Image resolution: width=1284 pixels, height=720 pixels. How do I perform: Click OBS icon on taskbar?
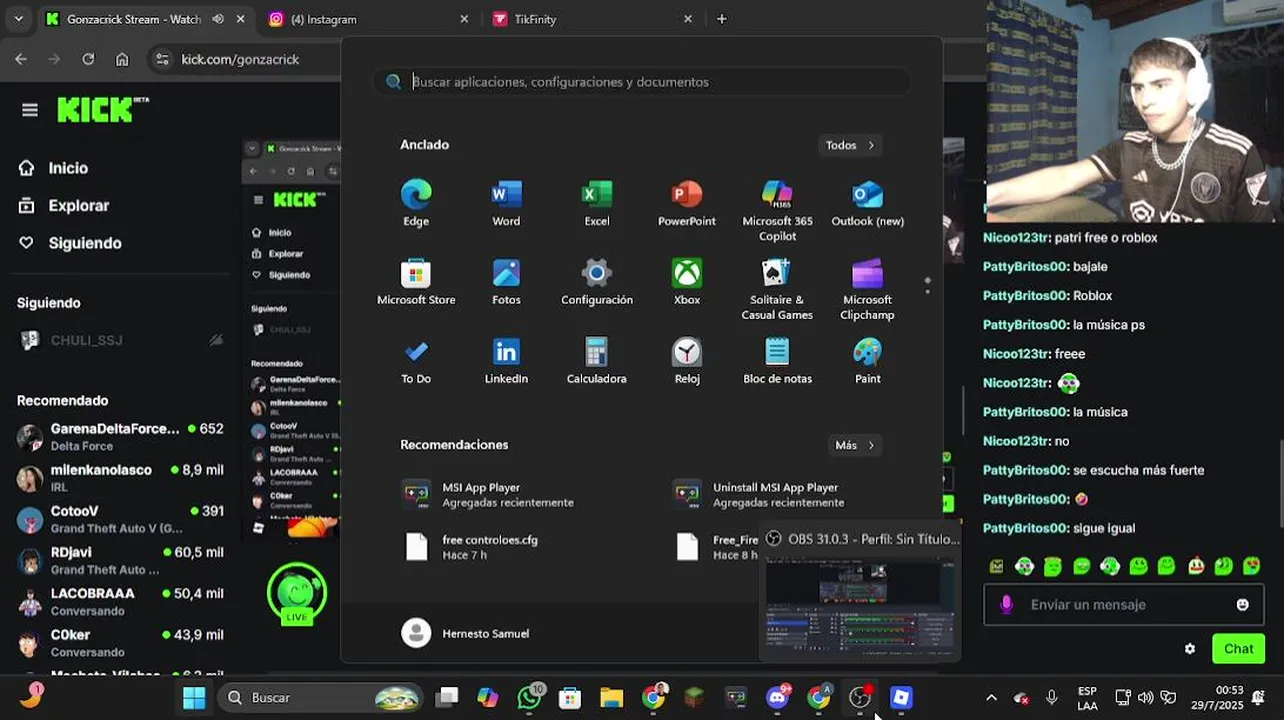point(860,698)
